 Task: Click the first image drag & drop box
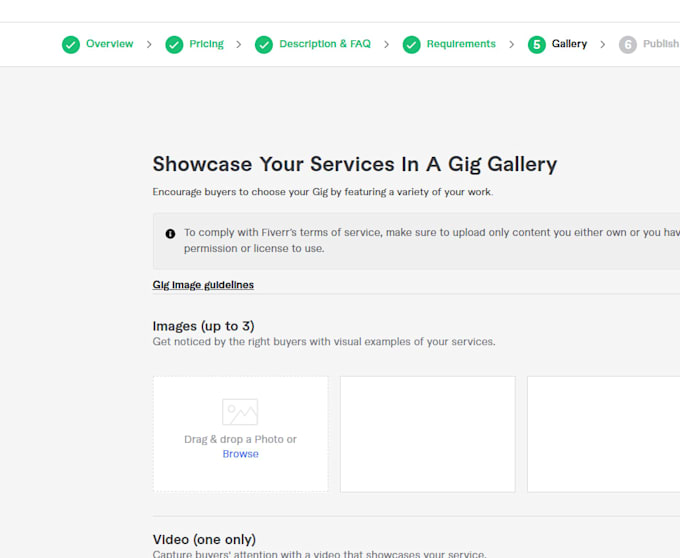pyautogui.click(x=240, y=434)
